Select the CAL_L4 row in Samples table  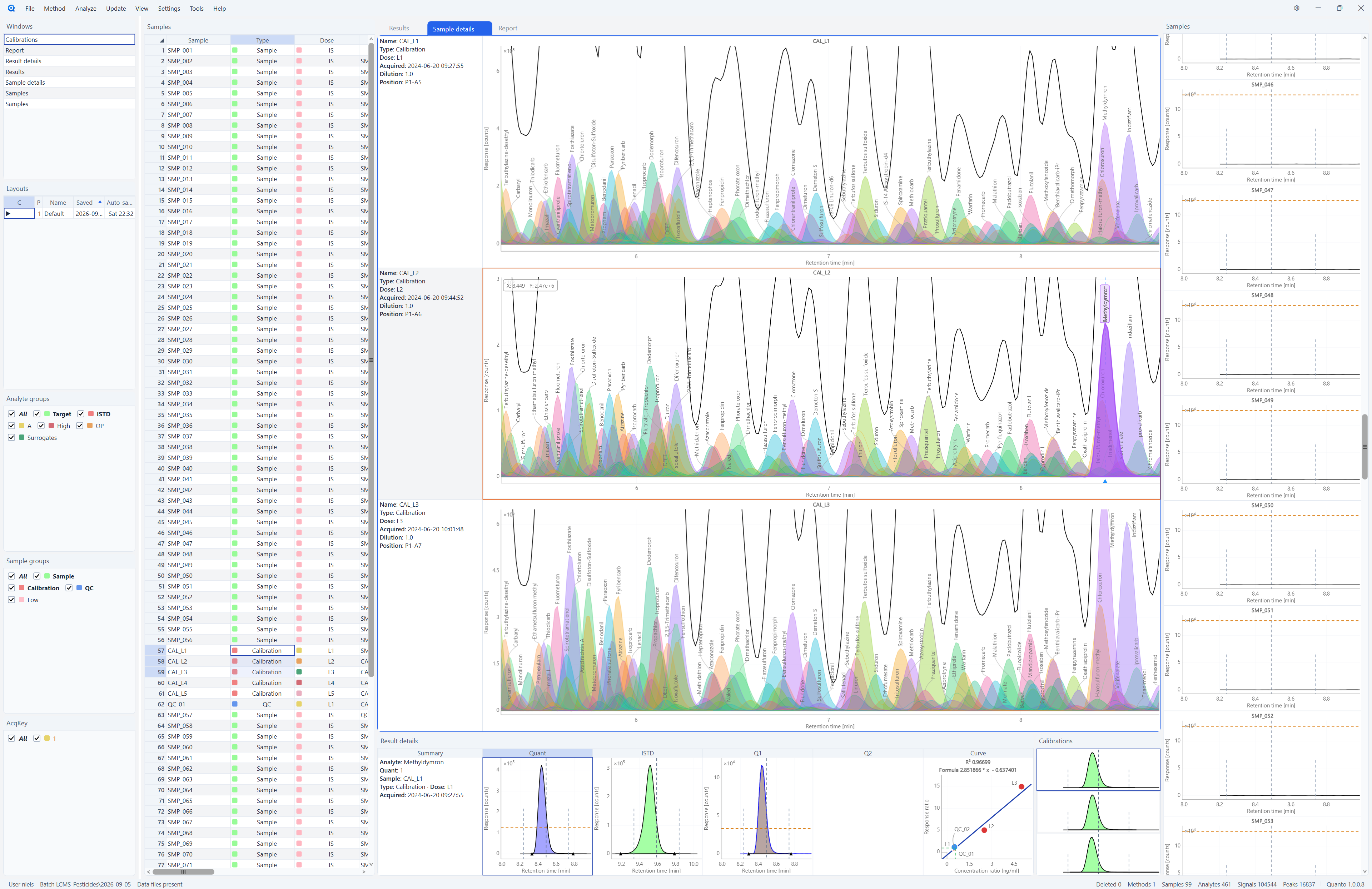tap(256, 683)
